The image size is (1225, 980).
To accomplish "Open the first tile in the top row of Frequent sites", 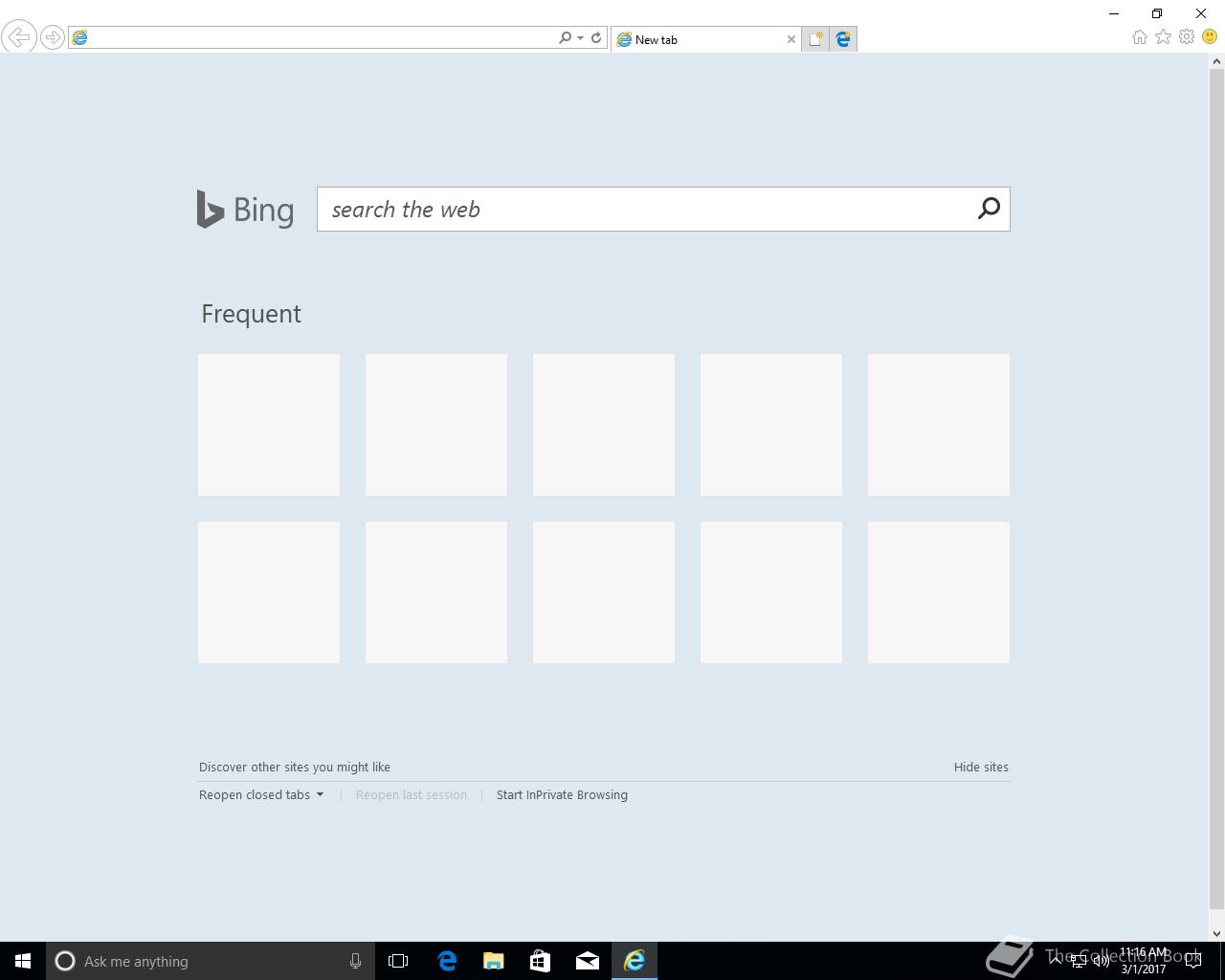I will click(x=269, y=425).
